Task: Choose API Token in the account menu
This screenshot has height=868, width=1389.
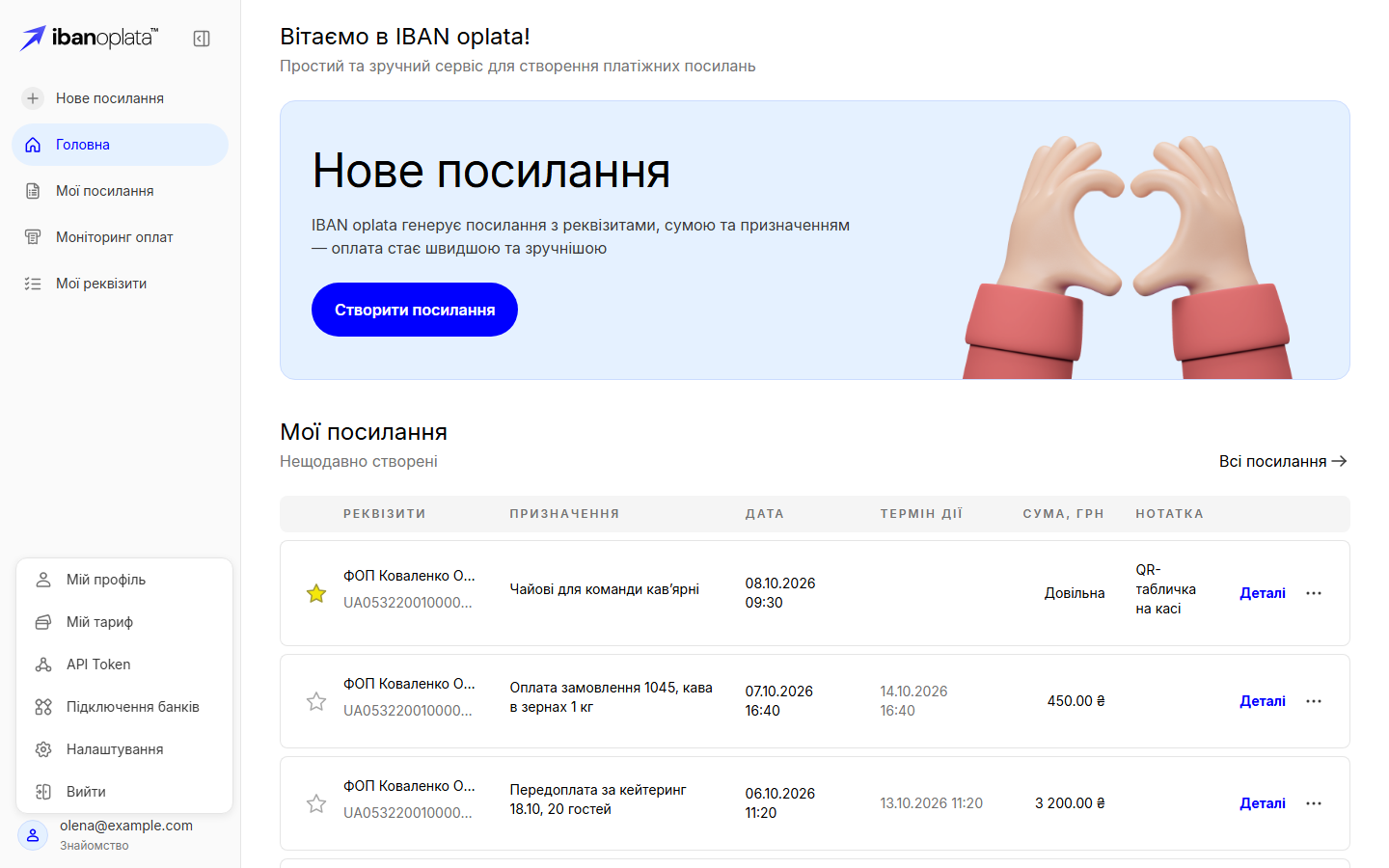Action: tap(124, 665)
